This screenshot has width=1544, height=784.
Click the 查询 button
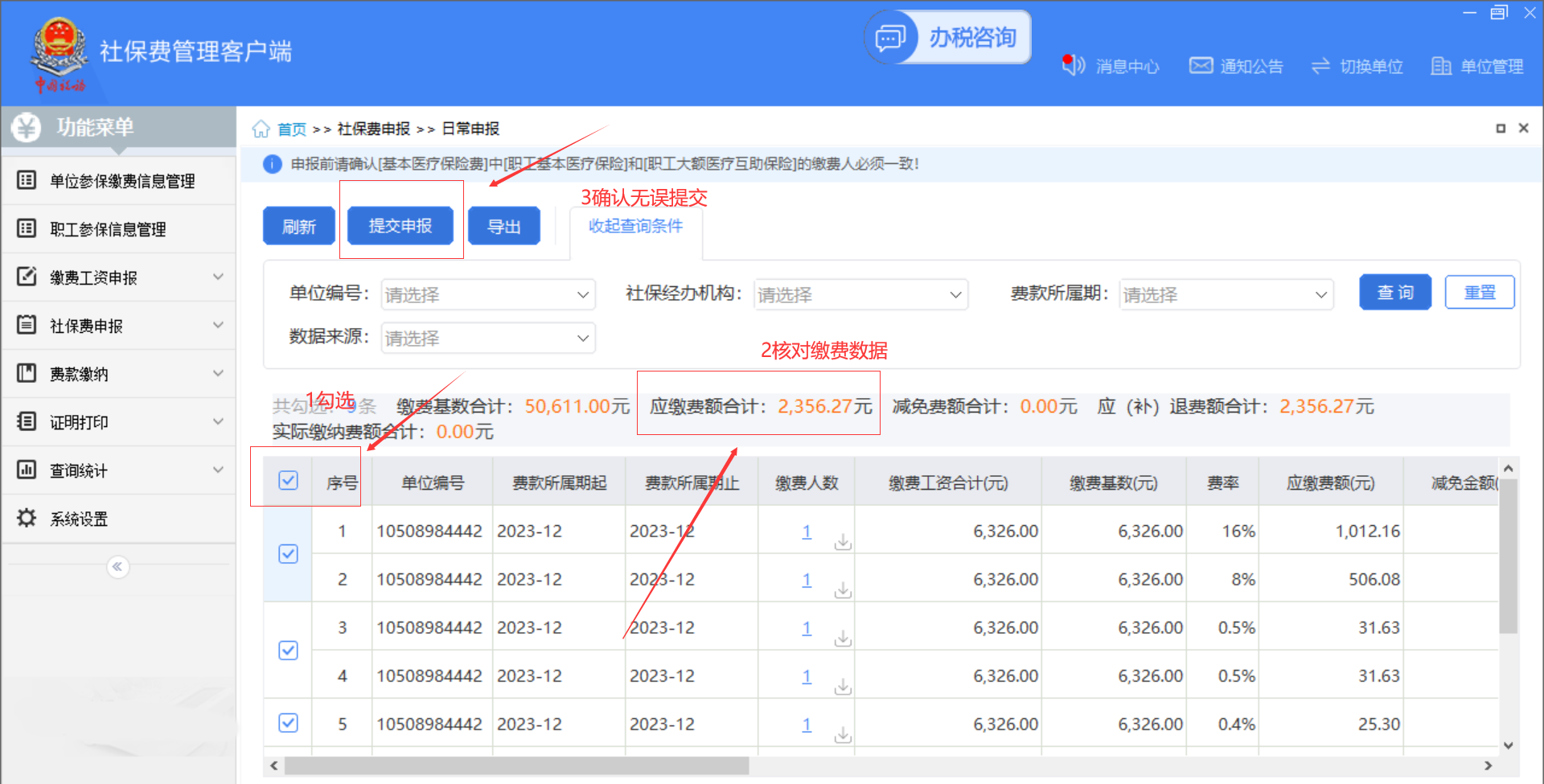click(x=1394, y=292)
